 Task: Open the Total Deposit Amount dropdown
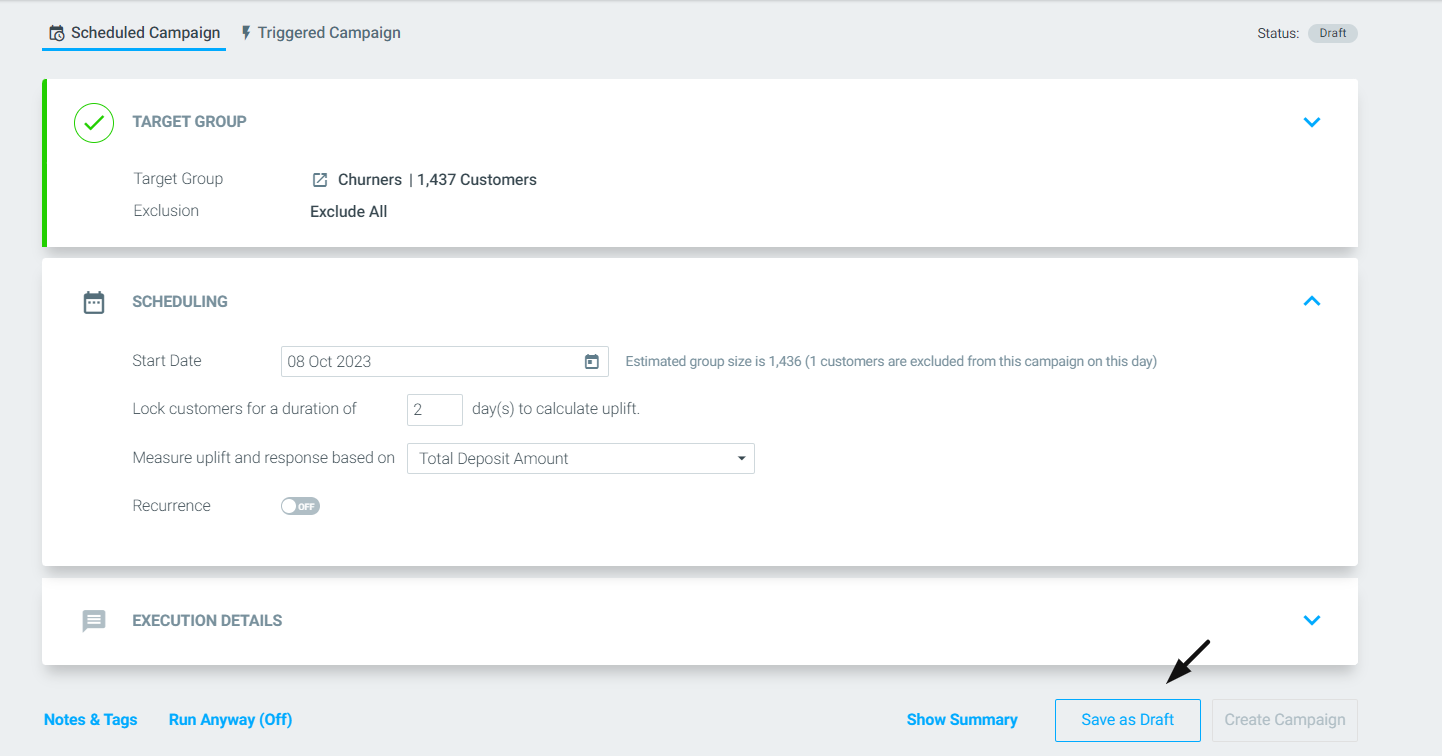581,458
